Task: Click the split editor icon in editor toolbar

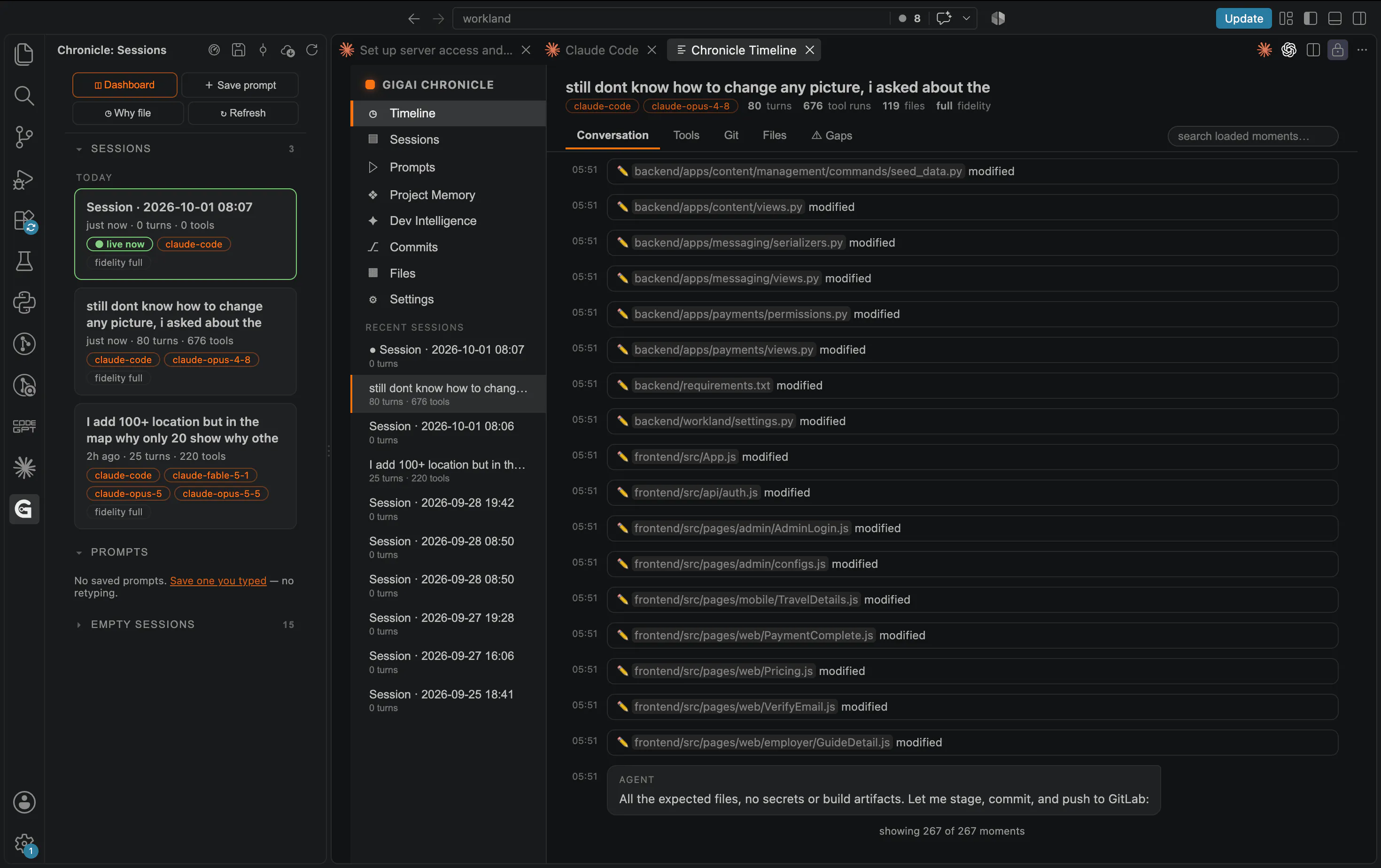Action: tap(1313, 50)
